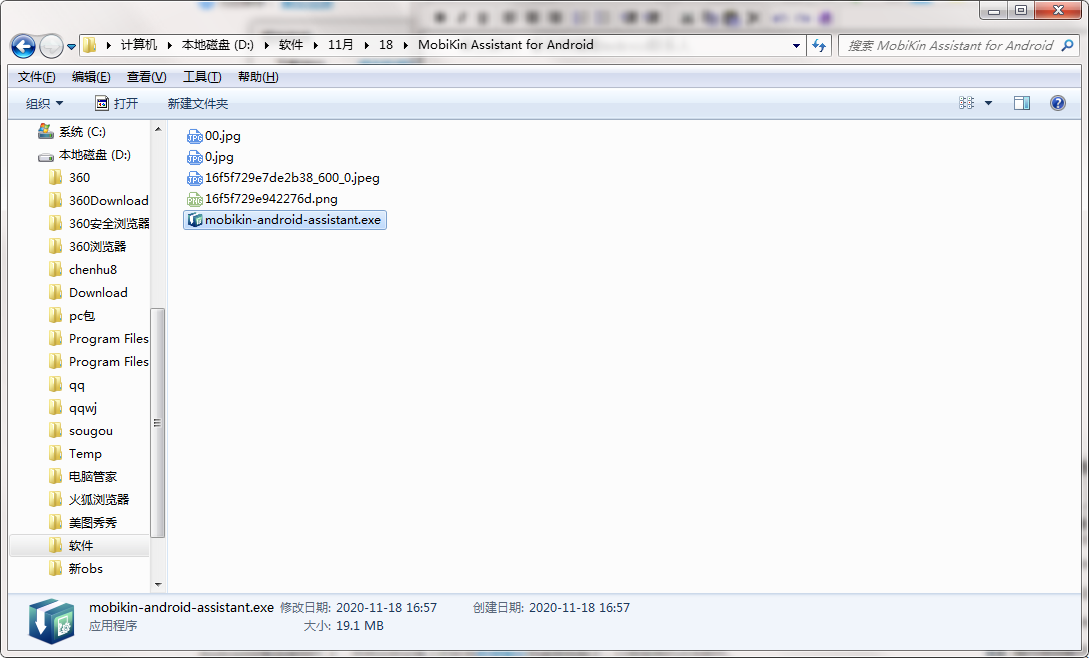Change view with the view-mode icon
Viewport: 1089px width, 658px height.
click(966, 104)
